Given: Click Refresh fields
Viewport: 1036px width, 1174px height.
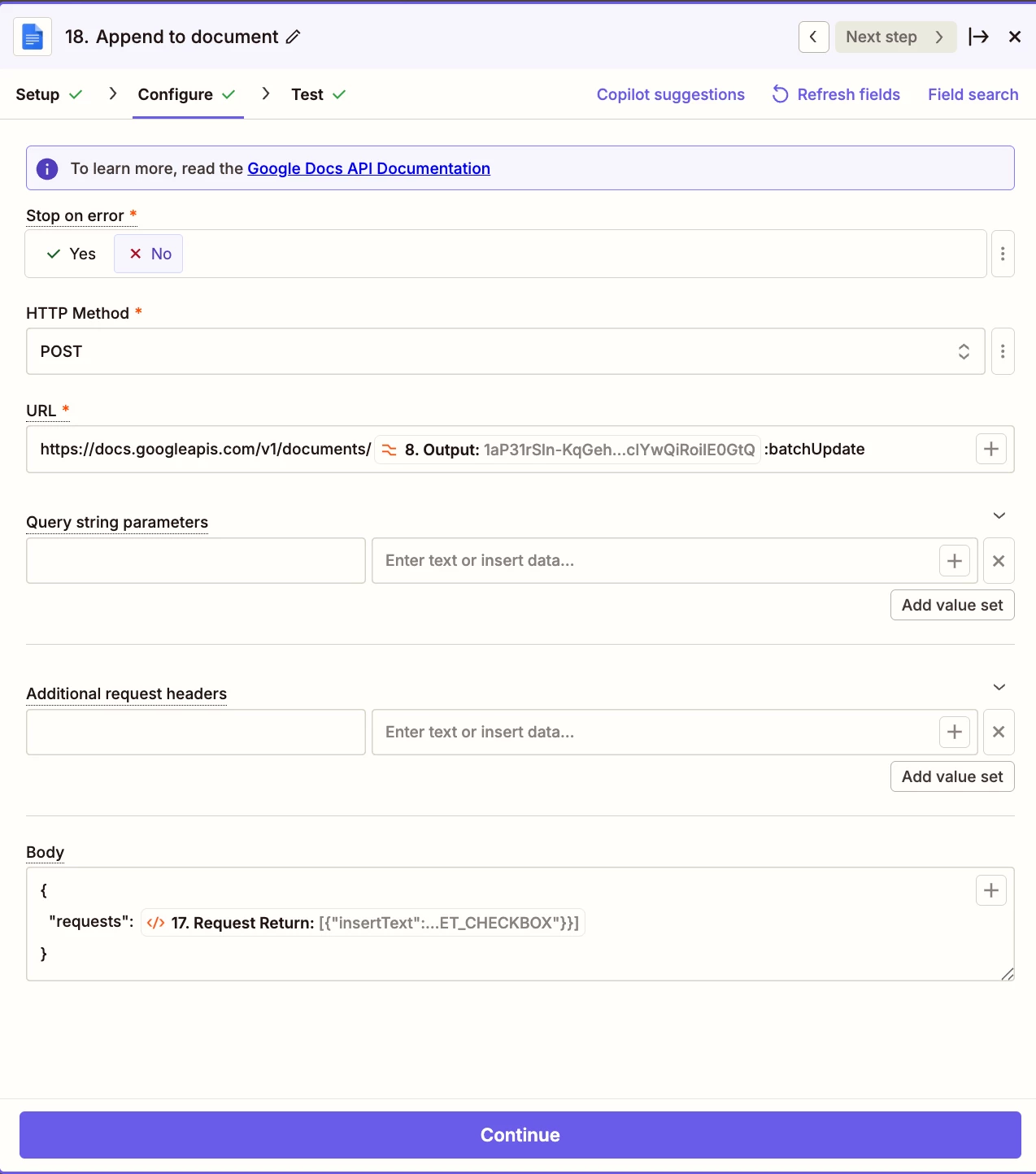Looking at the screenshot, I should pyautogui.click(x=836, y=94).
